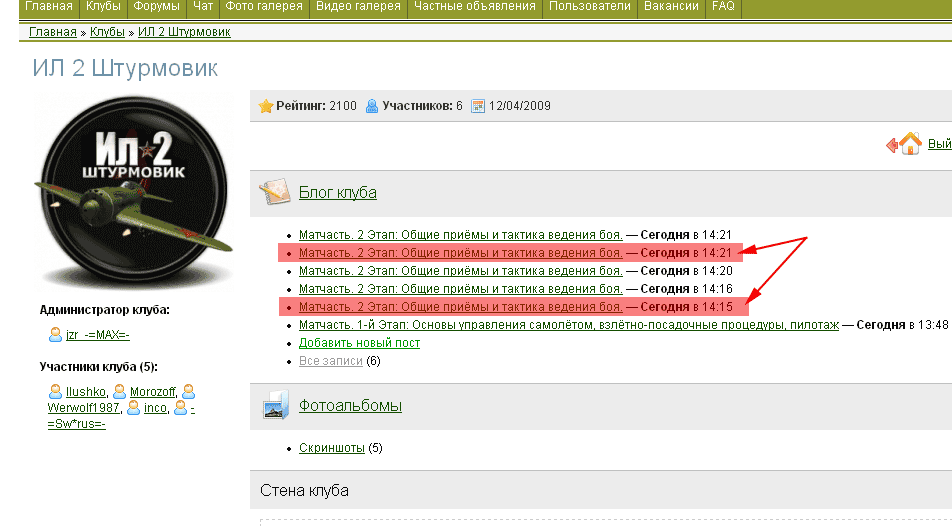Viewport: 952px width, 526px height.
Task: Open Форумы in the navigation bar
Action: click(156, 7)
